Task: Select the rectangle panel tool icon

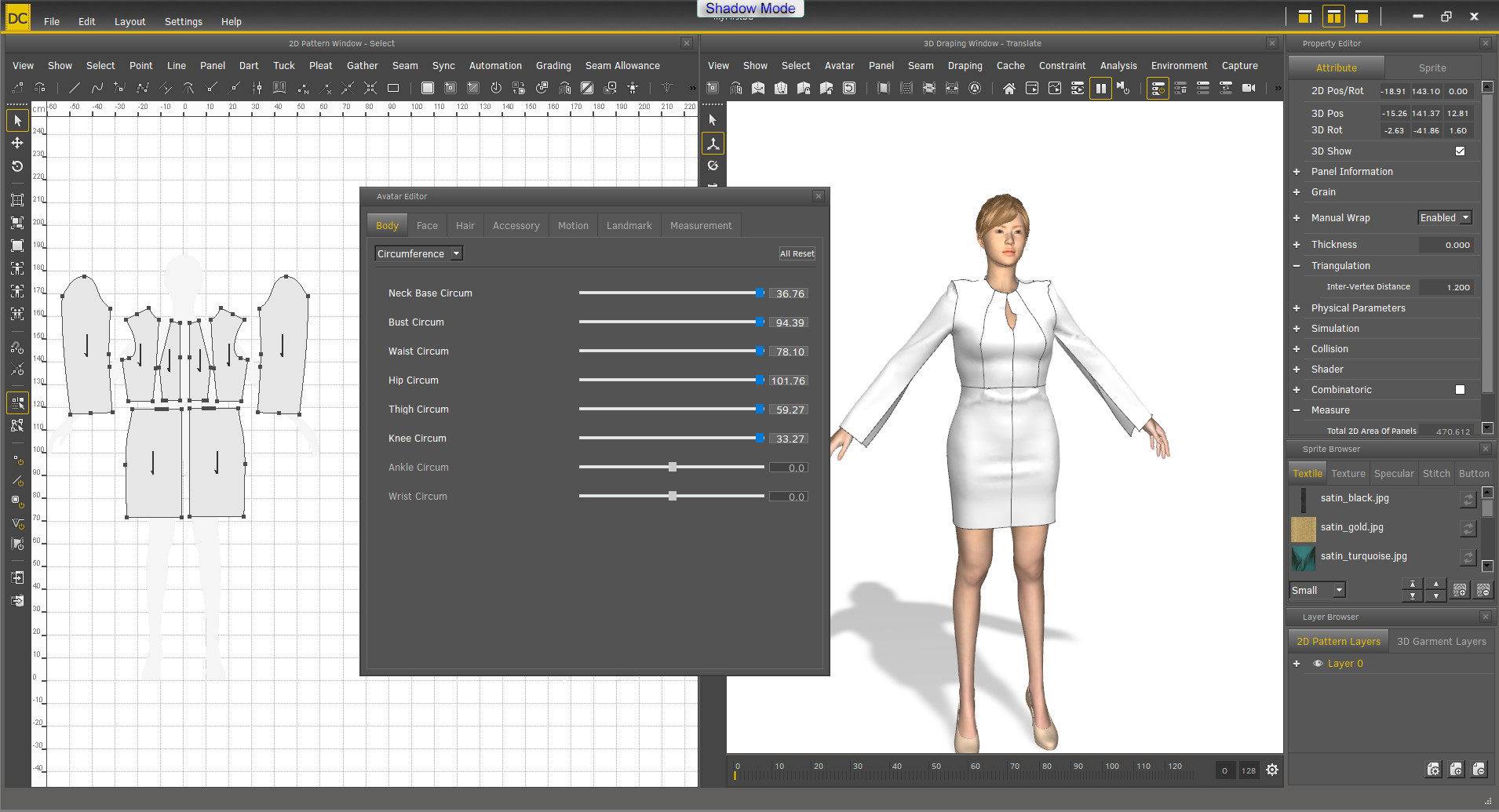Action: coord(393,88)
